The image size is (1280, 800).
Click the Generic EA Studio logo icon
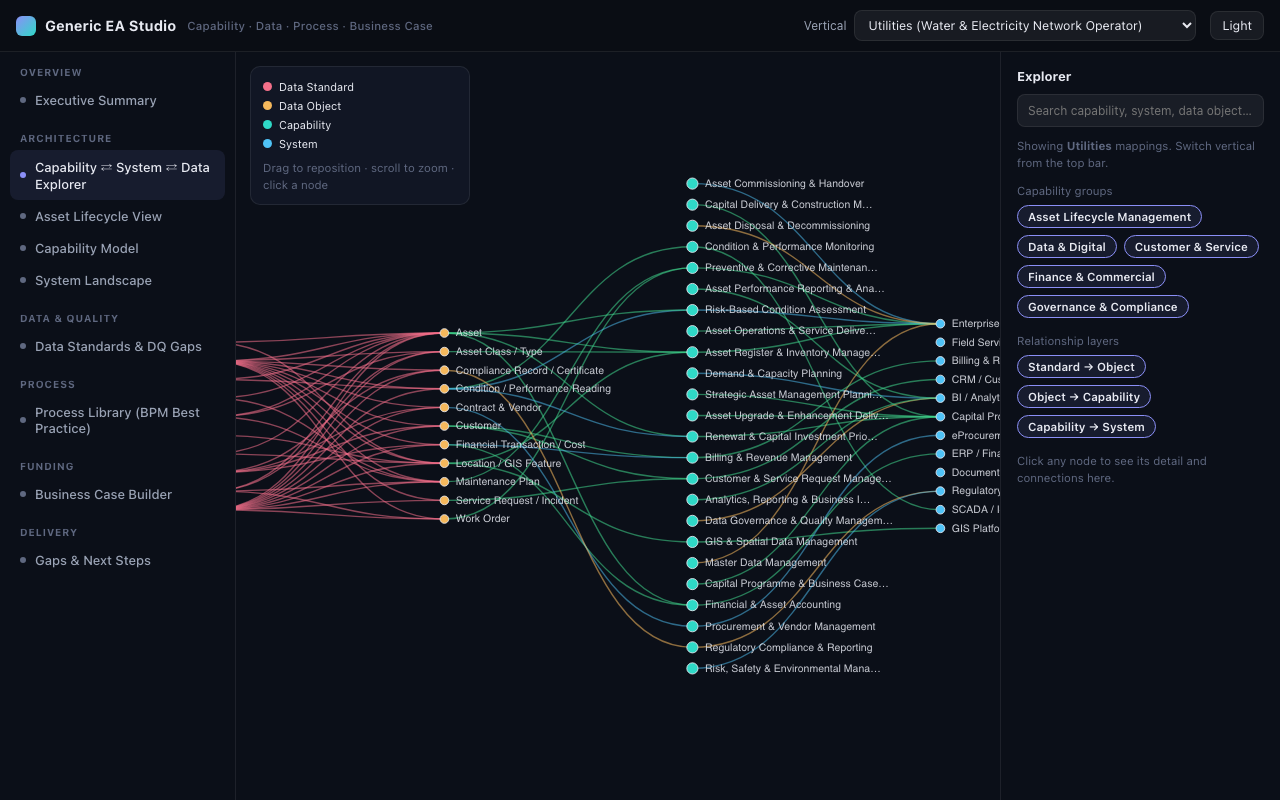point(26,26)
